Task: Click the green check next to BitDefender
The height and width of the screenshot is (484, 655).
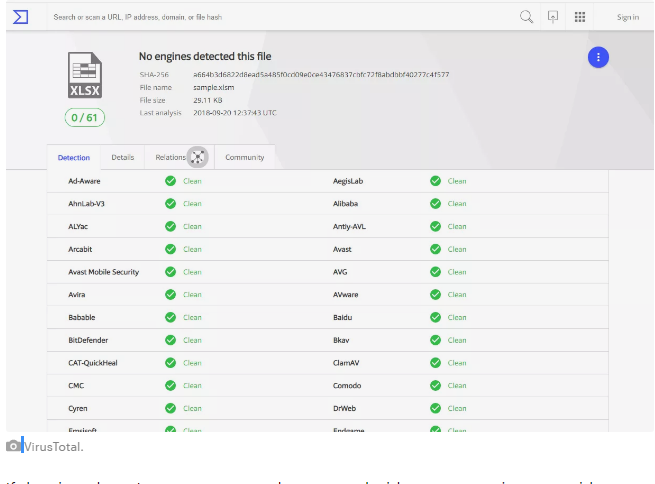Action: tap(170, 340)
